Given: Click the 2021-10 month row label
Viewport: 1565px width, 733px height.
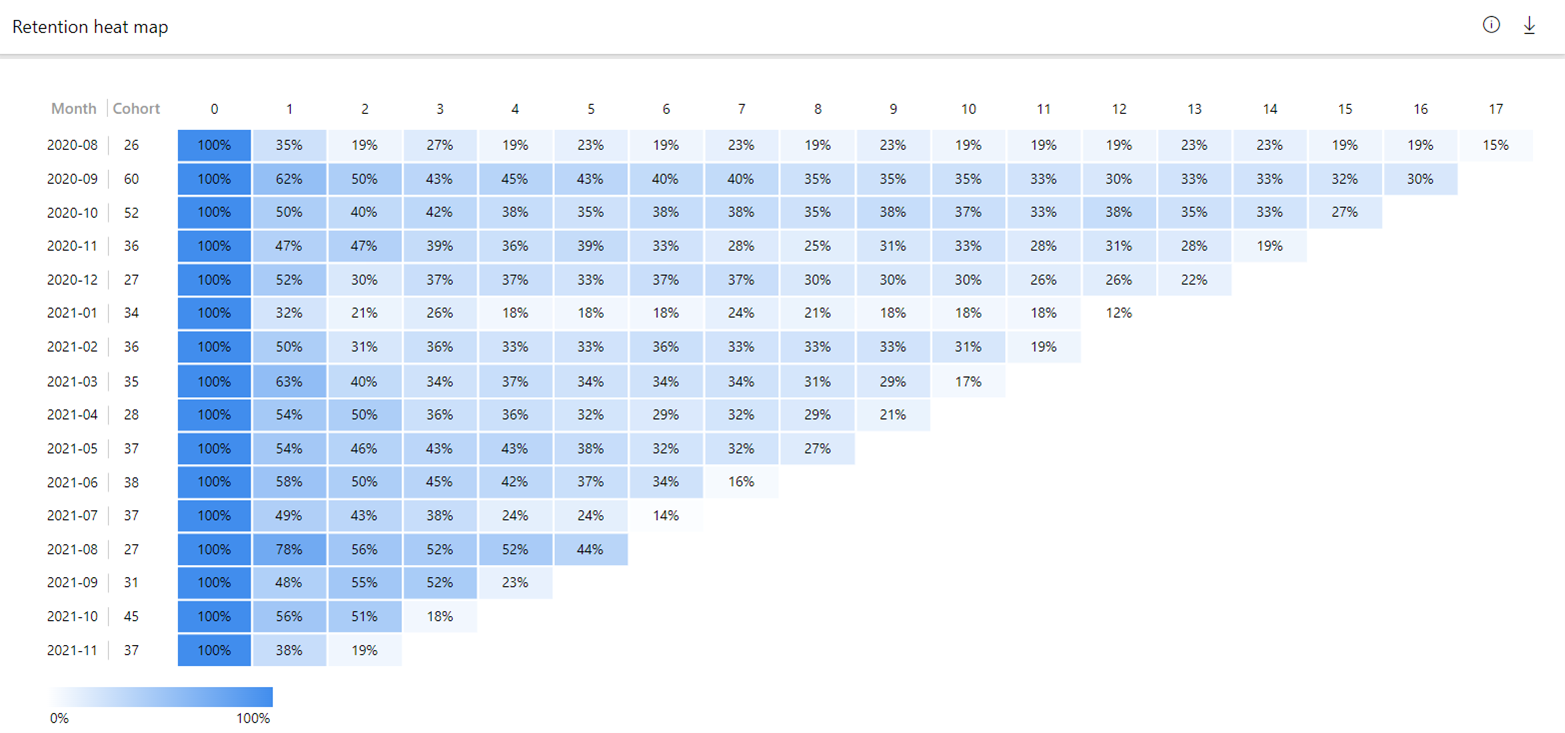Looking at the screenshot, I should pos(72,616).
